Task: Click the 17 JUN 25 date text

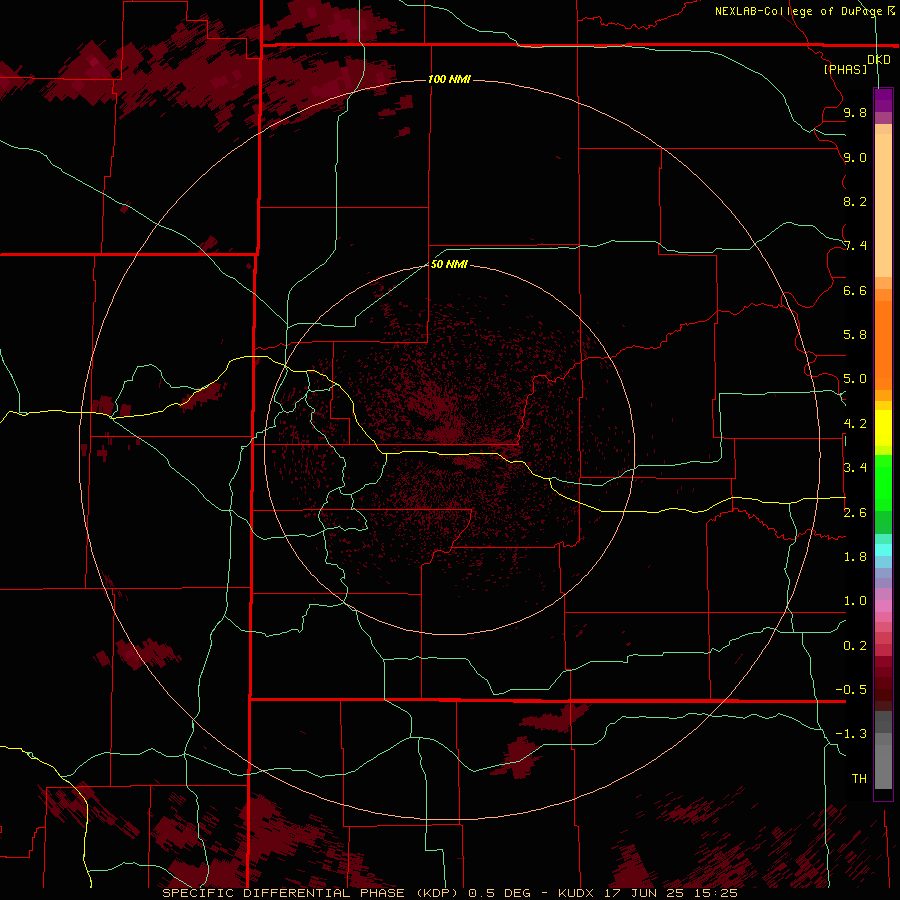Action: click(x=642, y=893)
